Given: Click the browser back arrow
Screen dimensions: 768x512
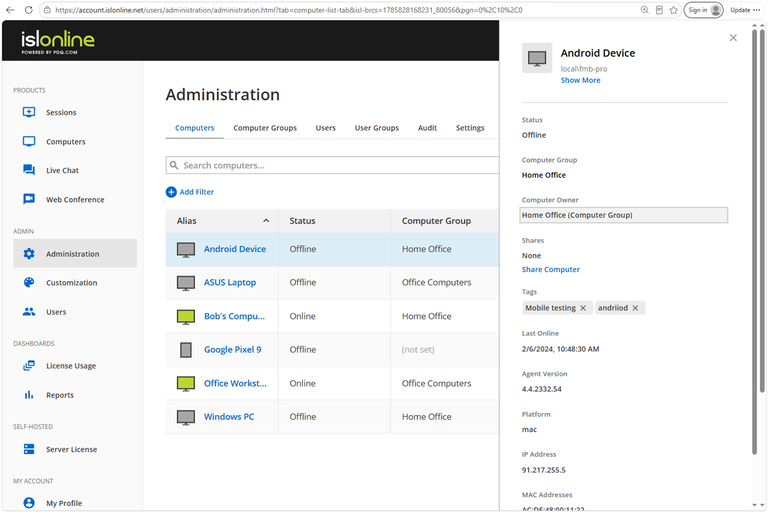Looking at the screenshot, I should 10,10.
